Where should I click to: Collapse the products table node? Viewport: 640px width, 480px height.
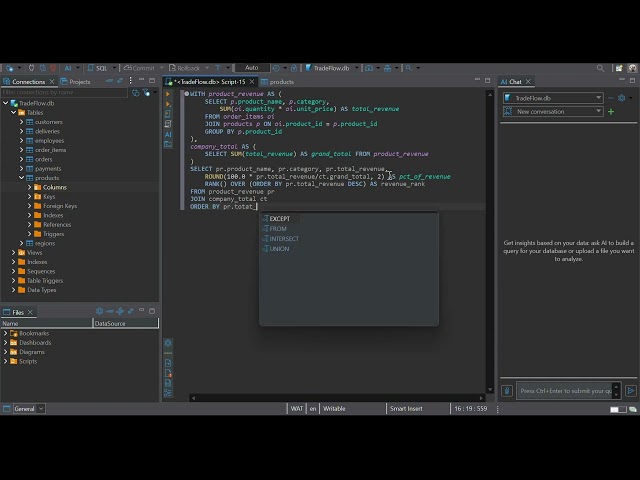[21, 178]
